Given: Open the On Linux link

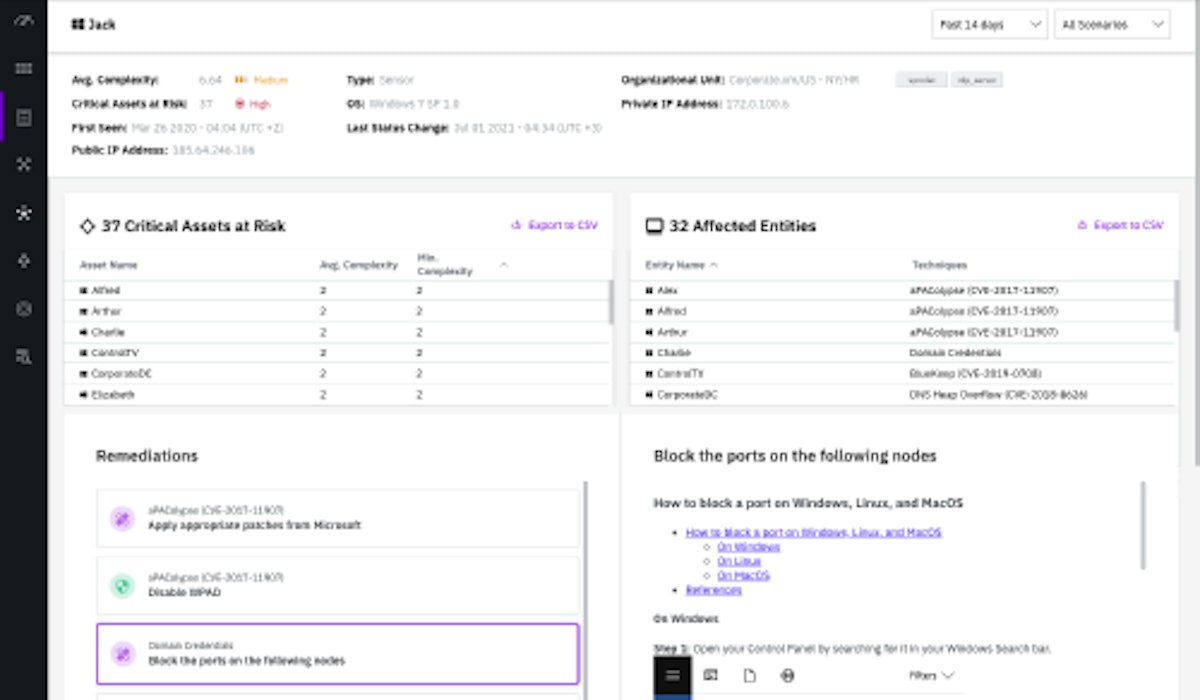Looking at the screenshot, I should (739, 562).
